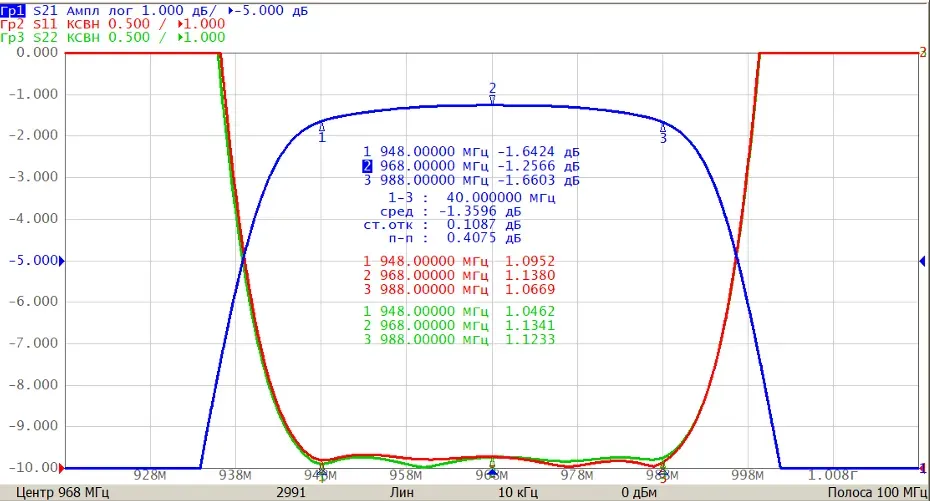Viewport: 930px width, 501px height.
Task: Click marker 1 on the blue S21 curve
Action: [x=322, y=132]
